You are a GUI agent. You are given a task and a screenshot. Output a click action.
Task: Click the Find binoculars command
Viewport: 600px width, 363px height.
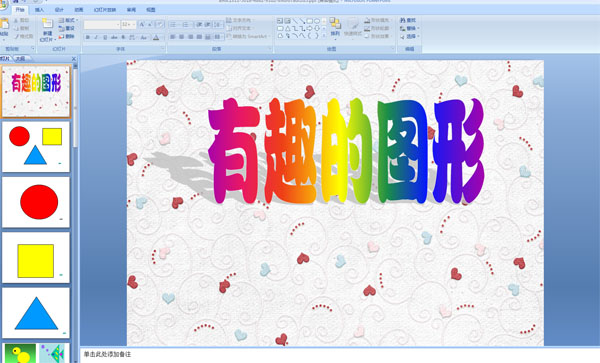408,20
